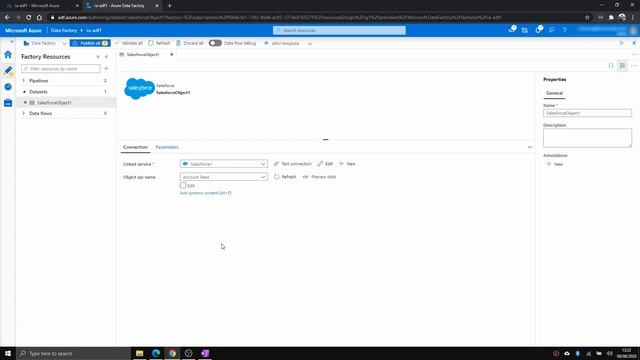The image size is (640, 360).
Task: Open the Author pencil hub
Action: pos(8,71)
